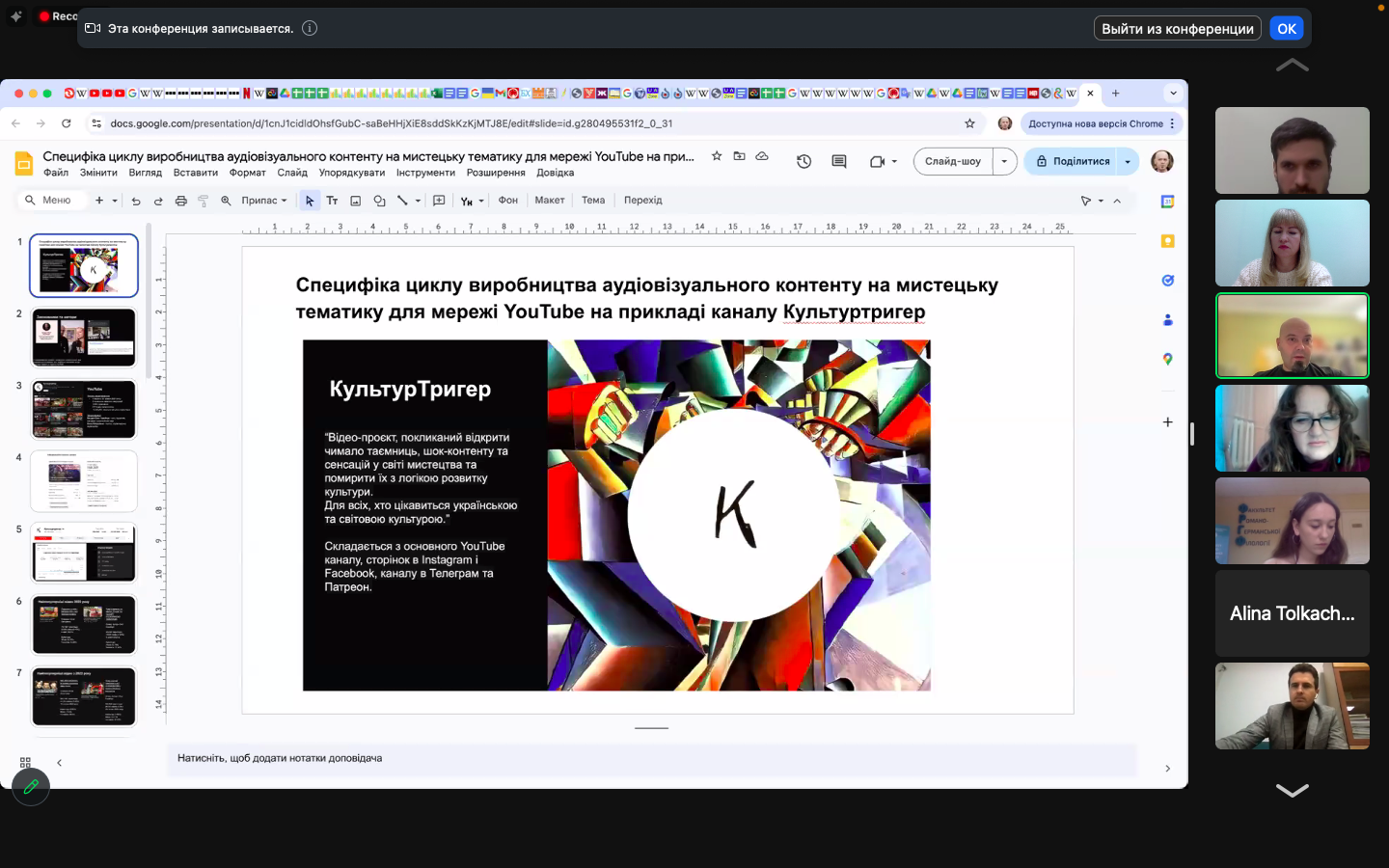Select slide 4 thumbnail in filmstrip
The image size is (1389, 868).
84,480
